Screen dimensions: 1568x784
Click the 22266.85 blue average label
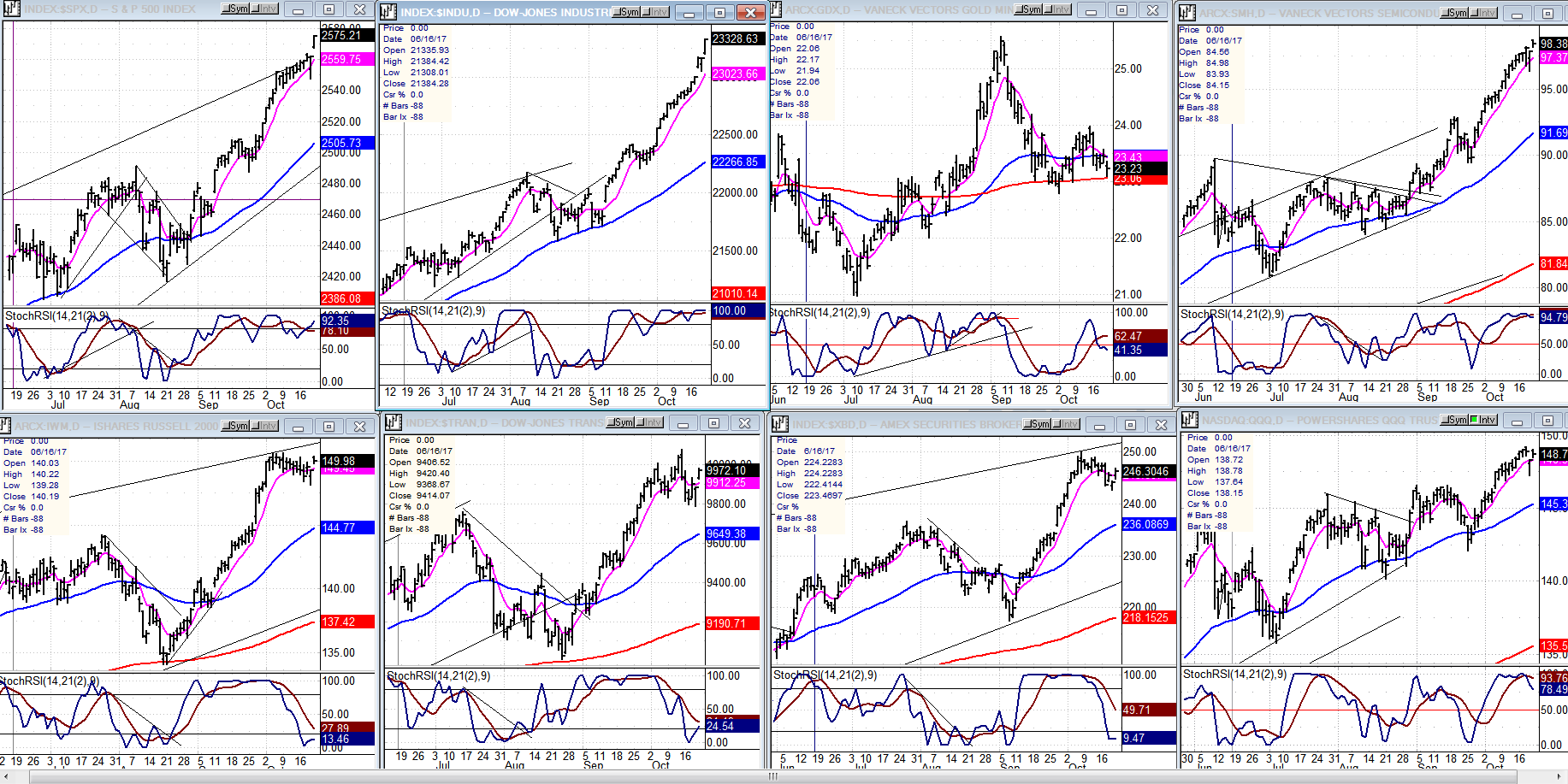pyautogui.click(x=738, y=162)
